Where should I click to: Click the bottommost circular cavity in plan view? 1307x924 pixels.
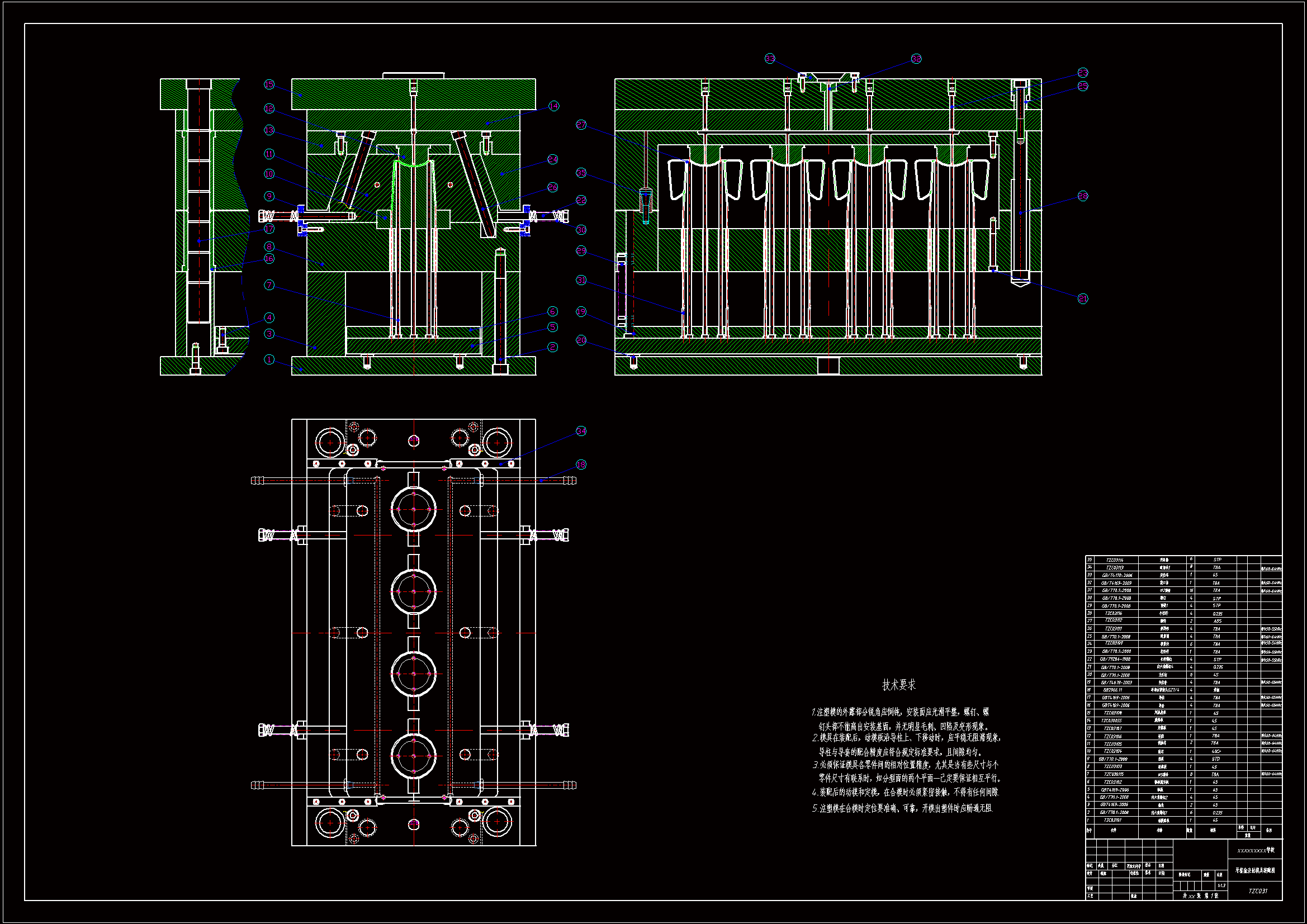tap(413, 756)
